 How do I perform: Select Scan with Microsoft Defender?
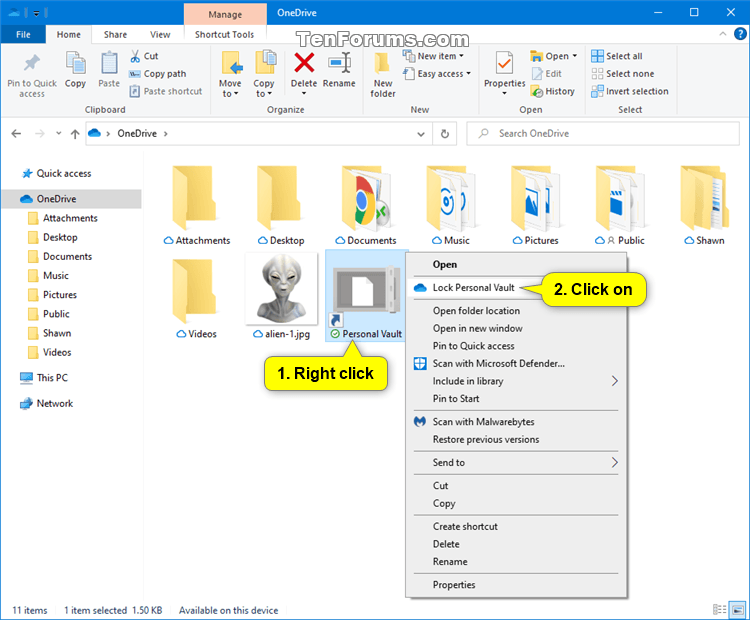click(498, 364)
